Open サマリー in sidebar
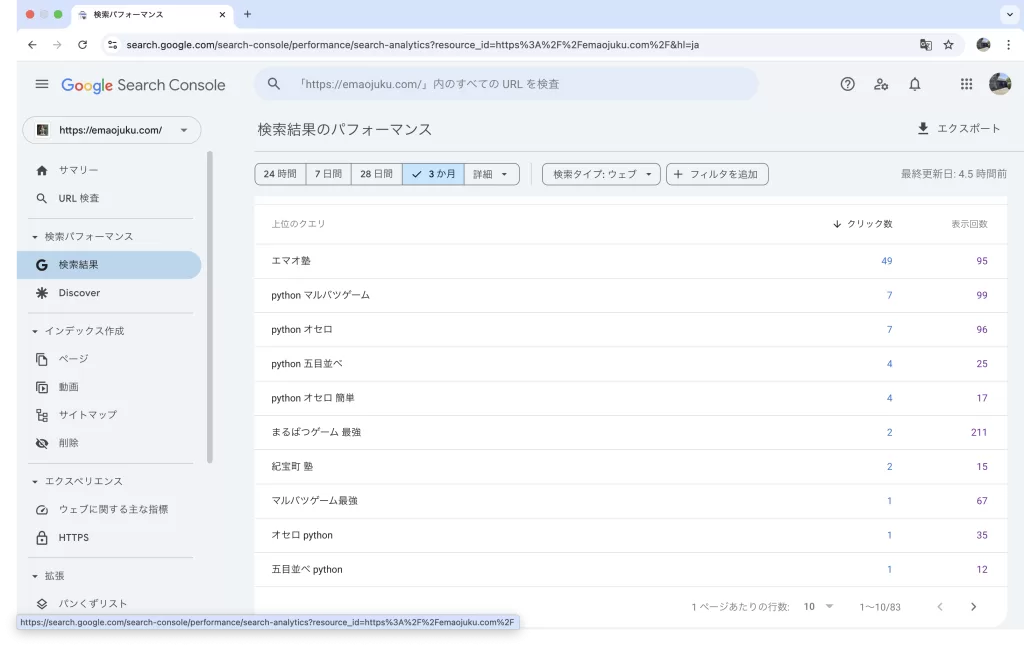 [109, 170]
